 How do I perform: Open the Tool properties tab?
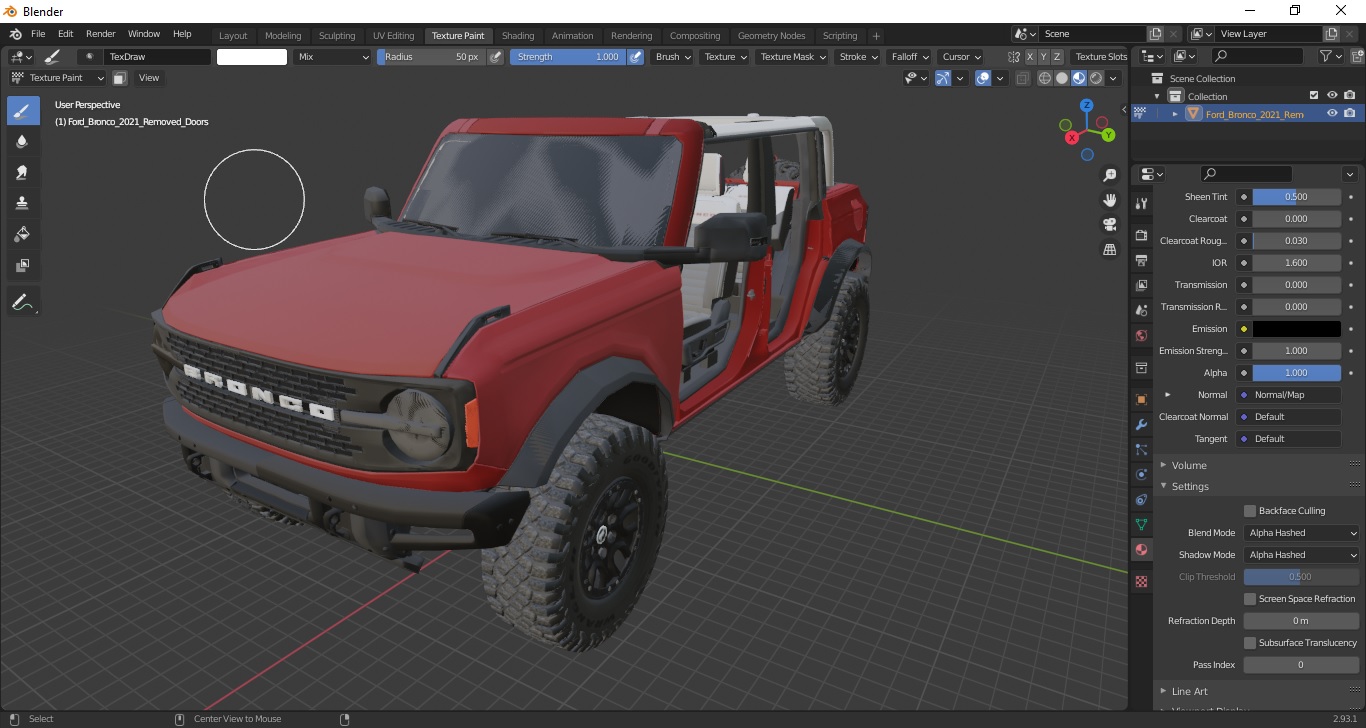coord(1141,203)
